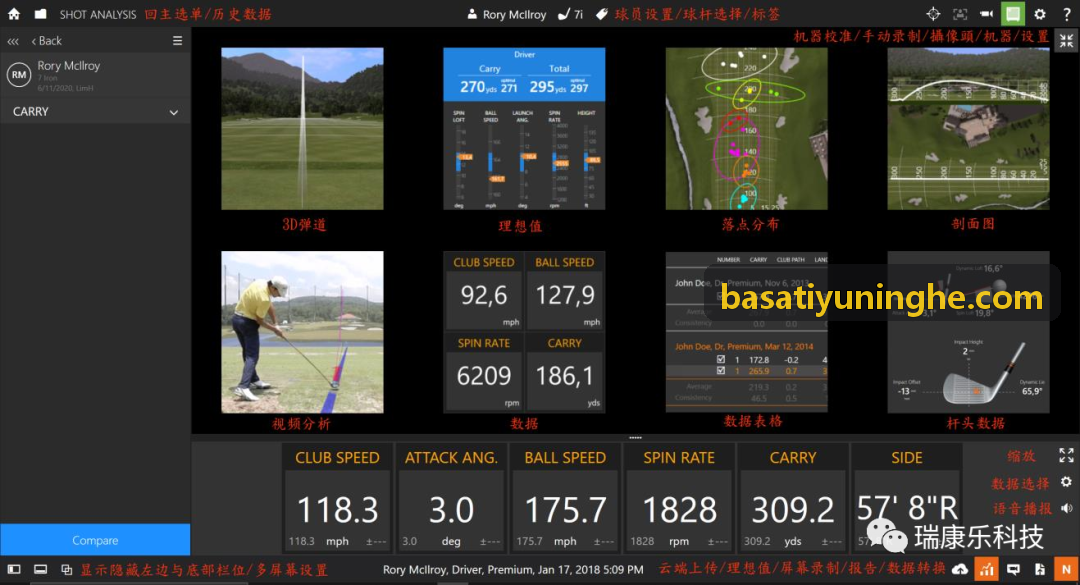Open the data tile selection gear

click(1066, 482)
